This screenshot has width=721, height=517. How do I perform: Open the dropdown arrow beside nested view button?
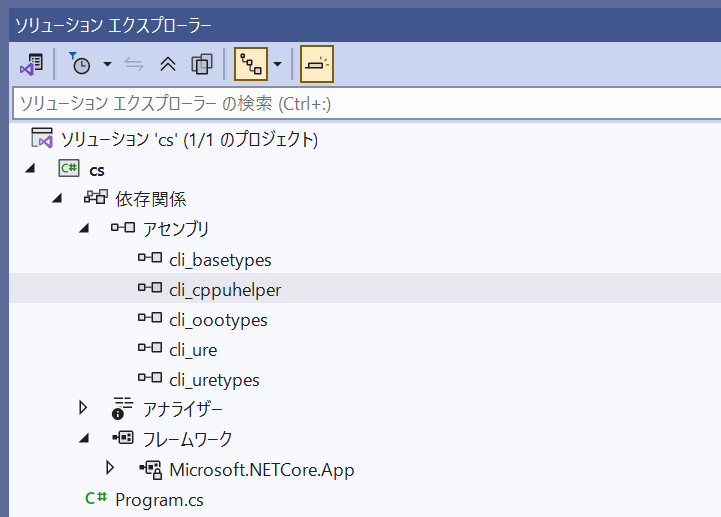[277, 65]
